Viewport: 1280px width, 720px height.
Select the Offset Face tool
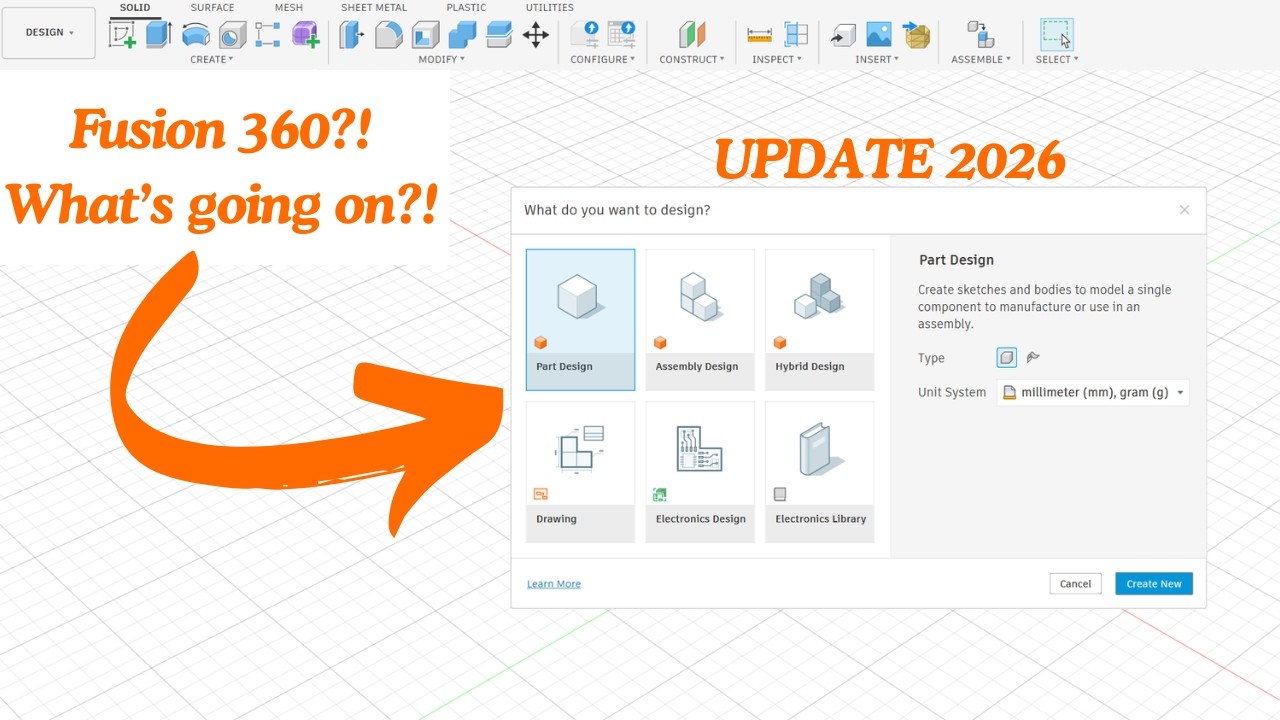499,35
